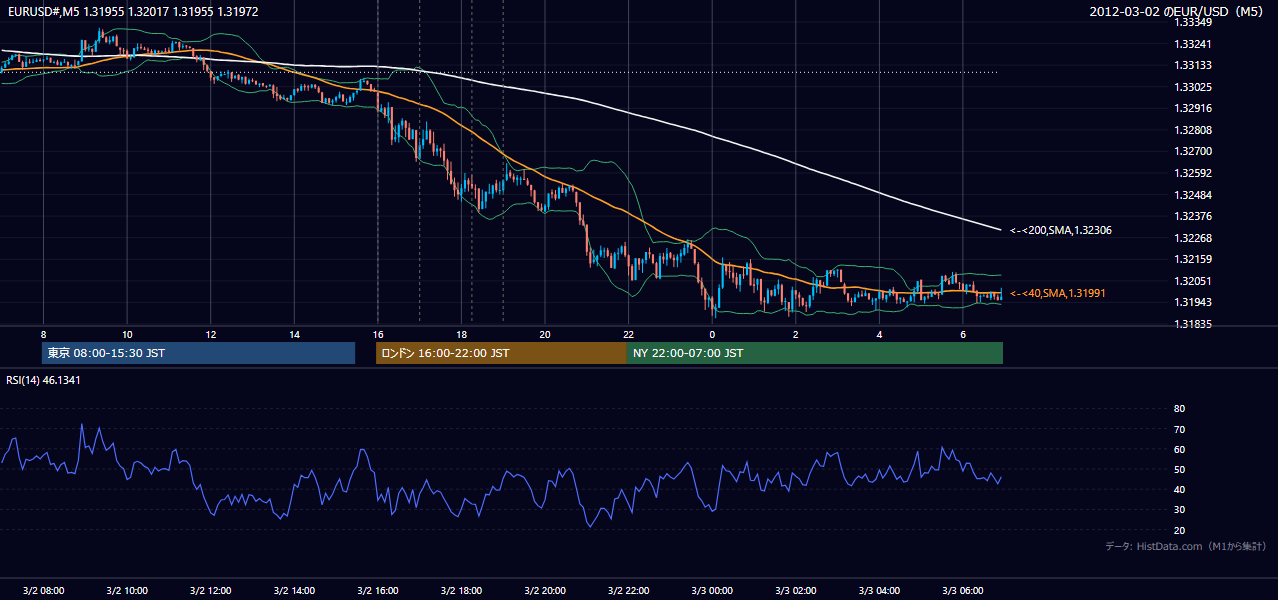The width and height of the screenshot is (1278, 600).
Task: Click price level 1.32808 on axis
Action: point(1193,130)
